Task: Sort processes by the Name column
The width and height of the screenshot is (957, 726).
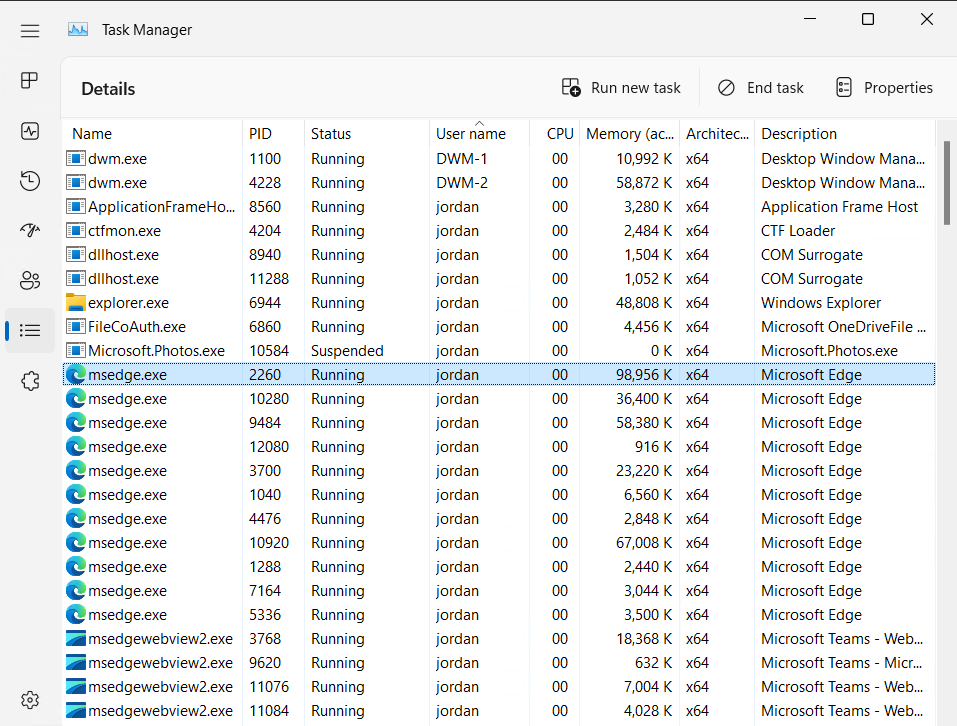Action: (92, 134)
